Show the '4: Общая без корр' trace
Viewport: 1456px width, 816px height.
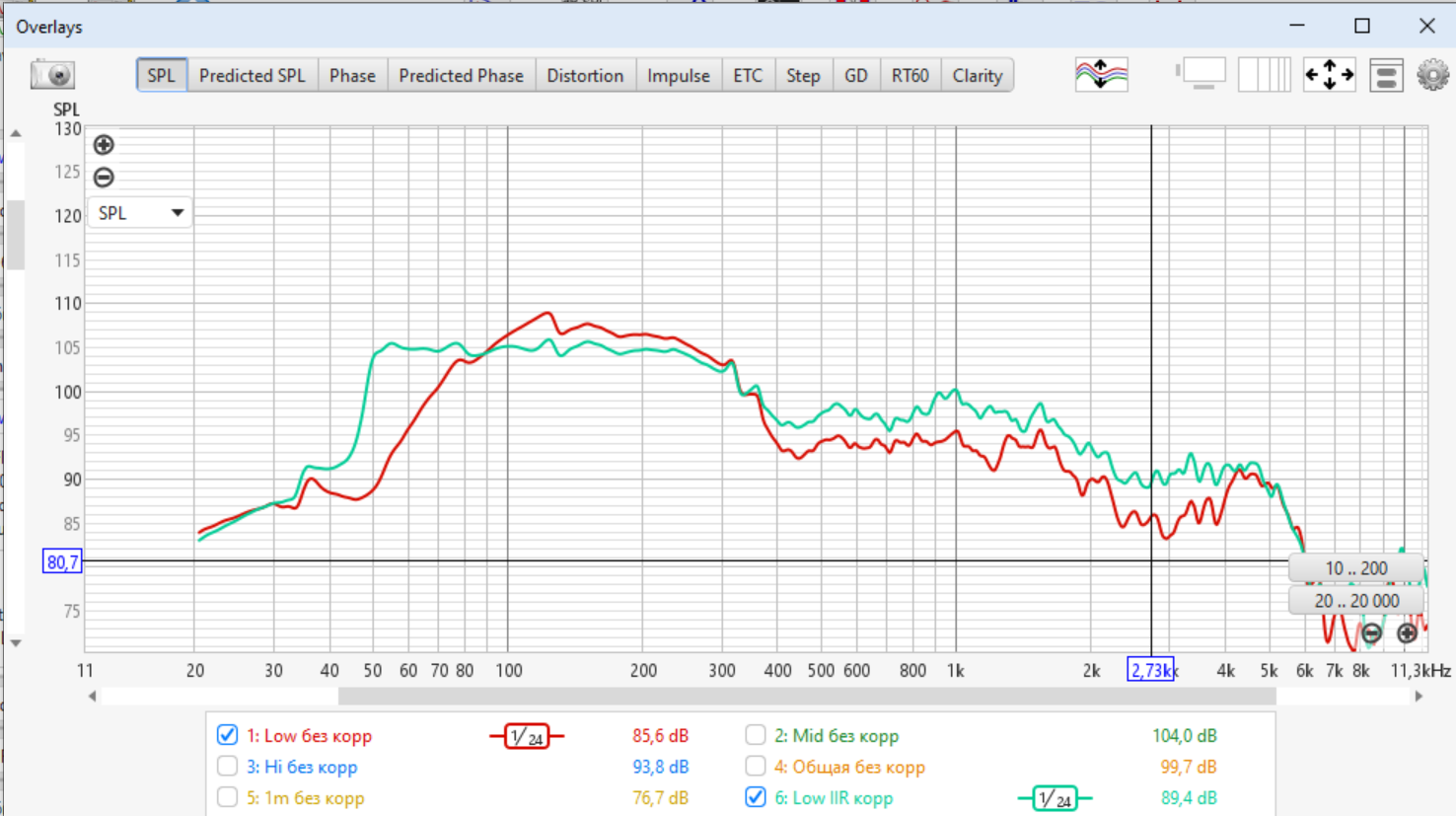click(x=756, y=767)
